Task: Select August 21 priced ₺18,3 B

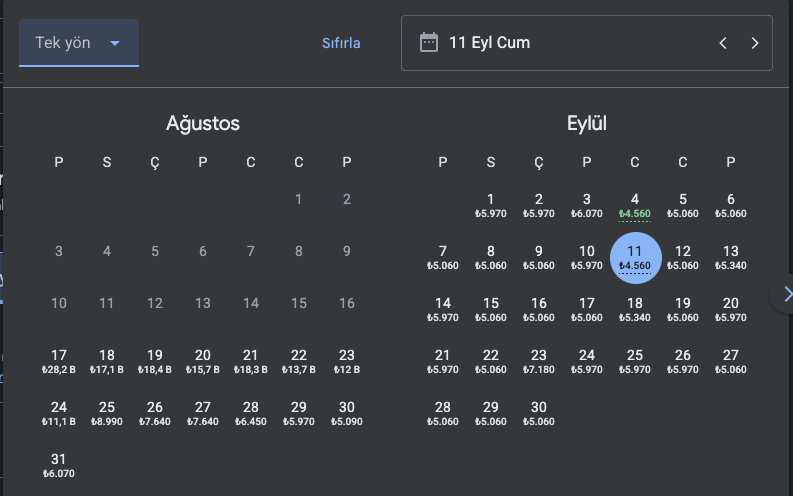Action: click(251, 362)
